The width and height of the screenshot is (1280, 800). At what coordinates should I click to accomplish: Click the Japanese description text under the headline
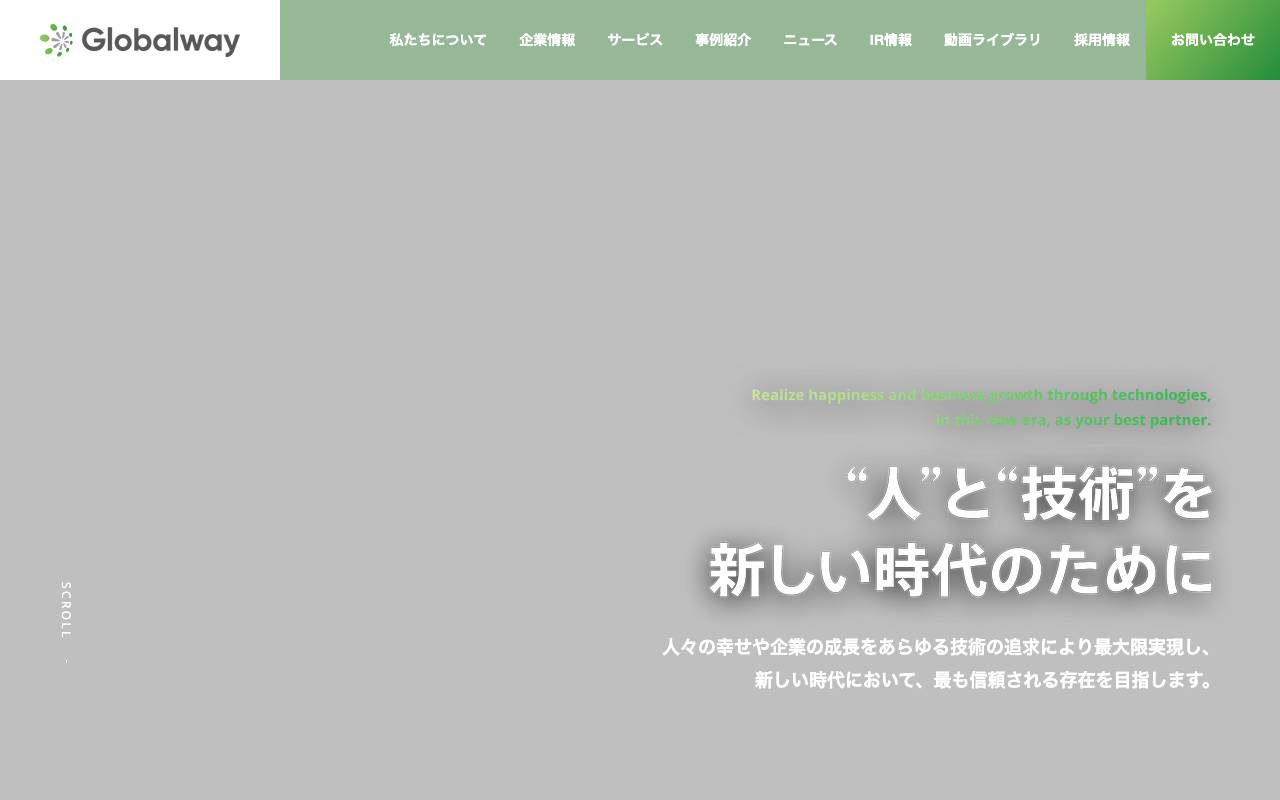[936, 663]
